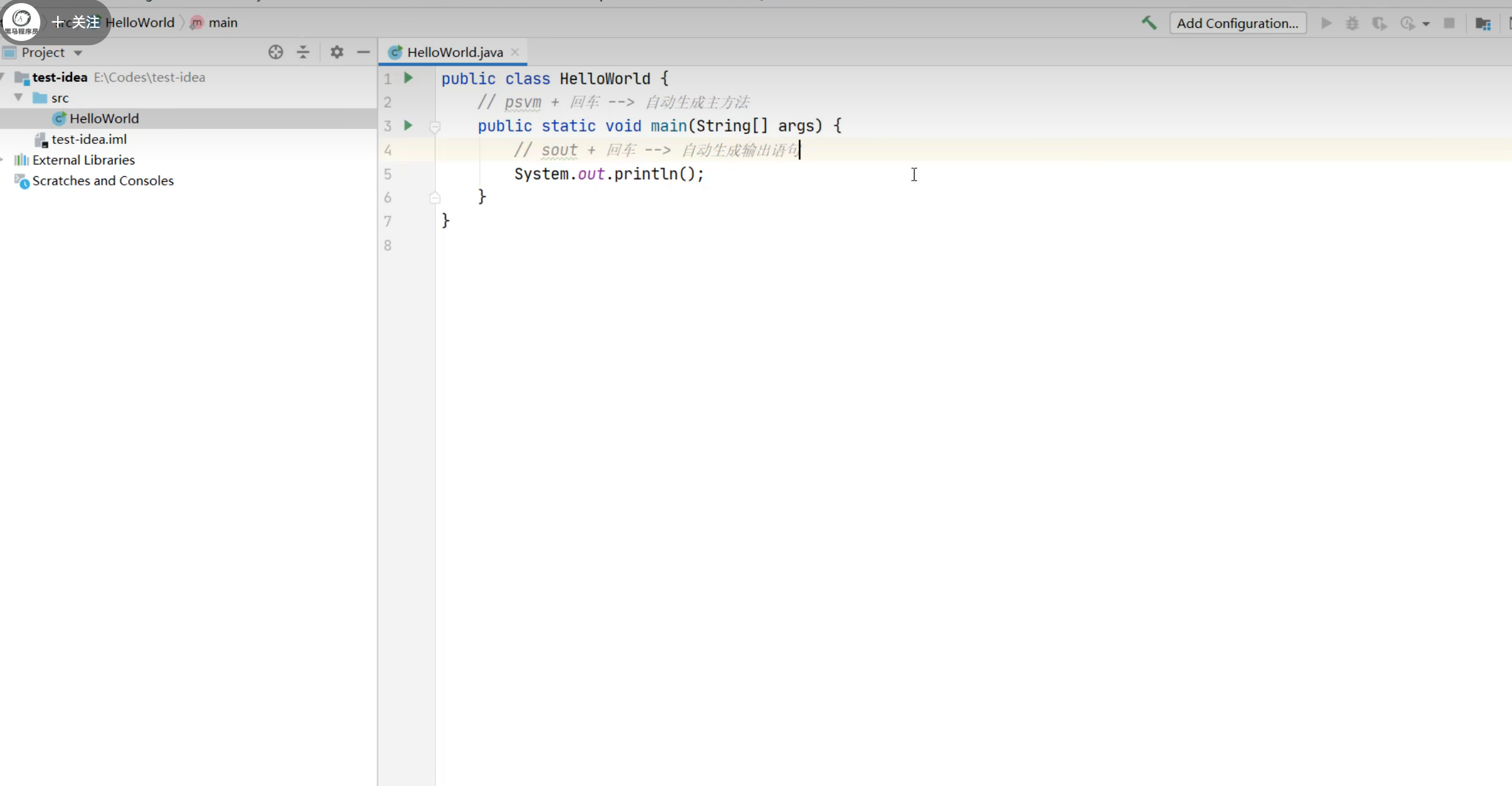Open the Project Structure folder icon
This screenshot has width=1512, height=786.
[x=1482, y=24]
